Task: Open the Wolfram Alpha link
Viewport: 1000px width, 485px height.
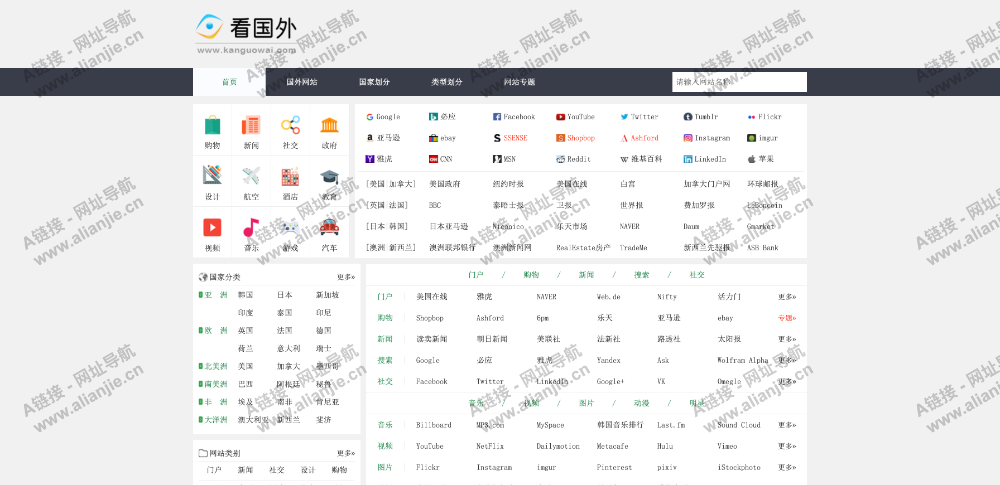Action: click(x=743, y=361)
